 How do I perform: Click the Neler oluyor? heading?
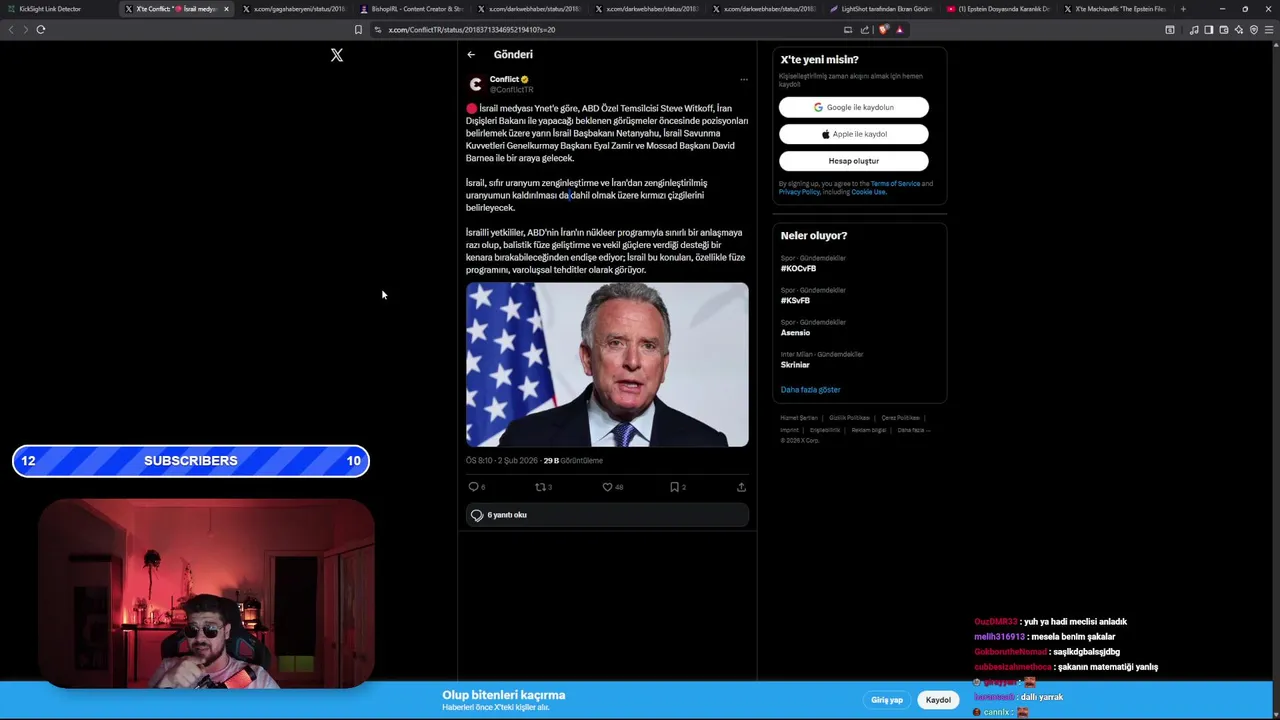tap(814, 236)
